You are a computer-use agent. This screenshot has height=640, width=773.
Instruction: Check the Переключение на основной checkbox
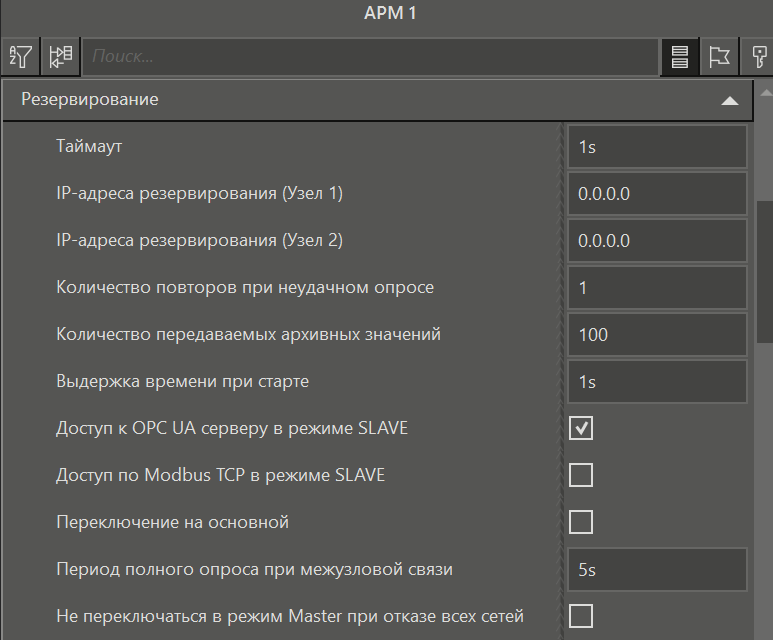581,522
